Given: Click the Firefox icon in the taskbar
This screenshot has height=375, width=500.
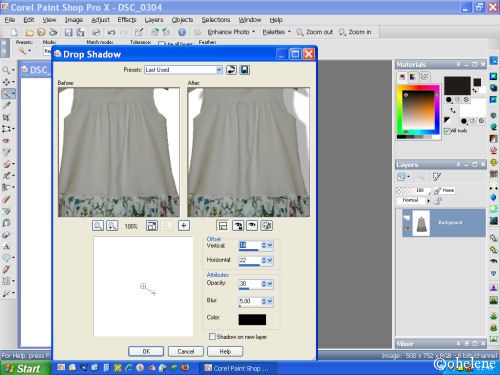Looking at the screenshot, I should coord(186,367).
